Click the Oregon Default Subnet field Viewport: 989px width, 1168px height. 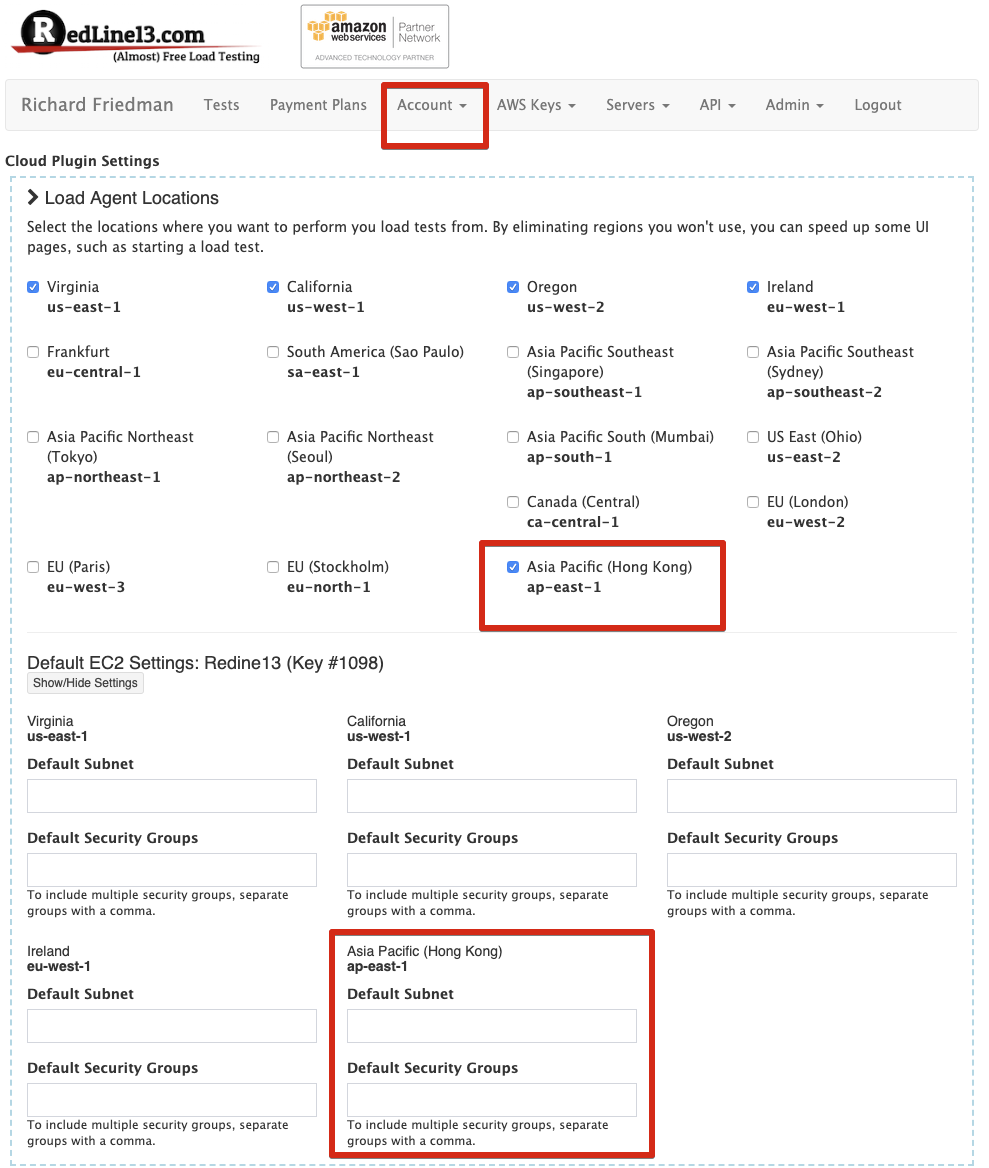(x=812, y=796)
